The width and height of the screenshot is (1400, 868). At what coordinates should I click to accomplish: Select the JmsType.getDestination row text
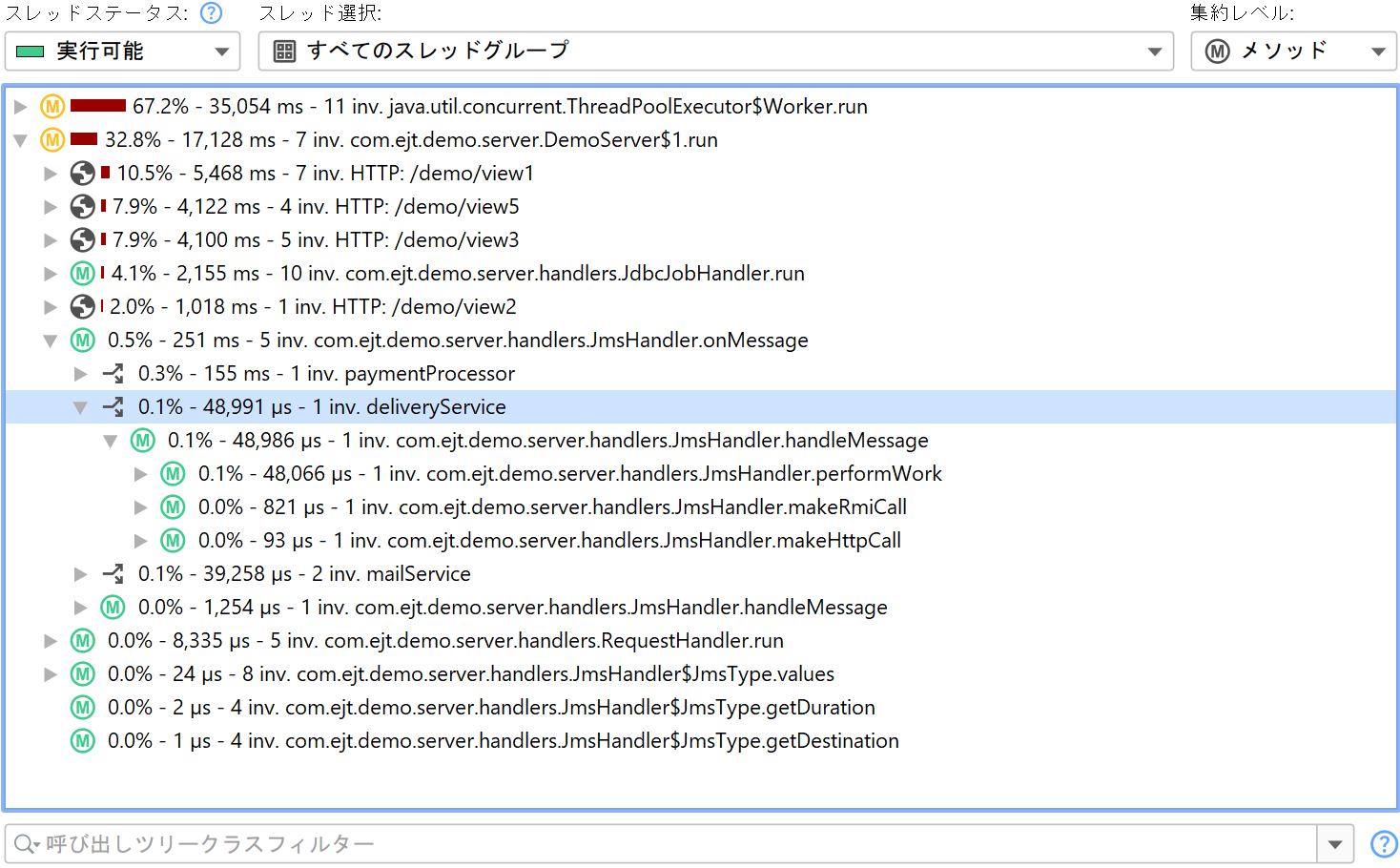click(x=504, y=741)
